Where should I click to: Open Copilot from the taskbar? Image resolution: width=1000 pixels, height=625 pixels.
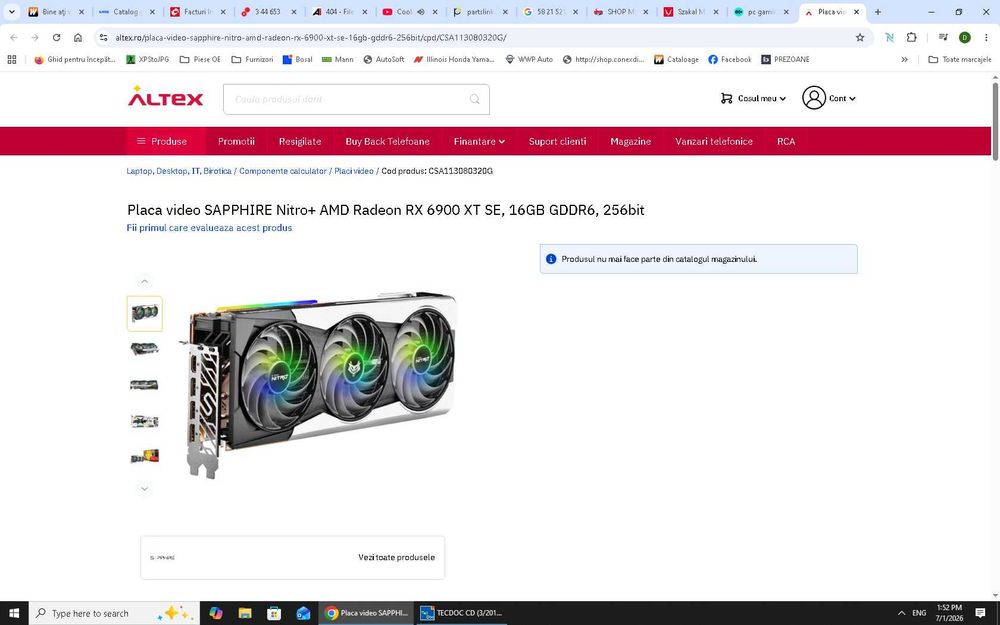point(216,613)
